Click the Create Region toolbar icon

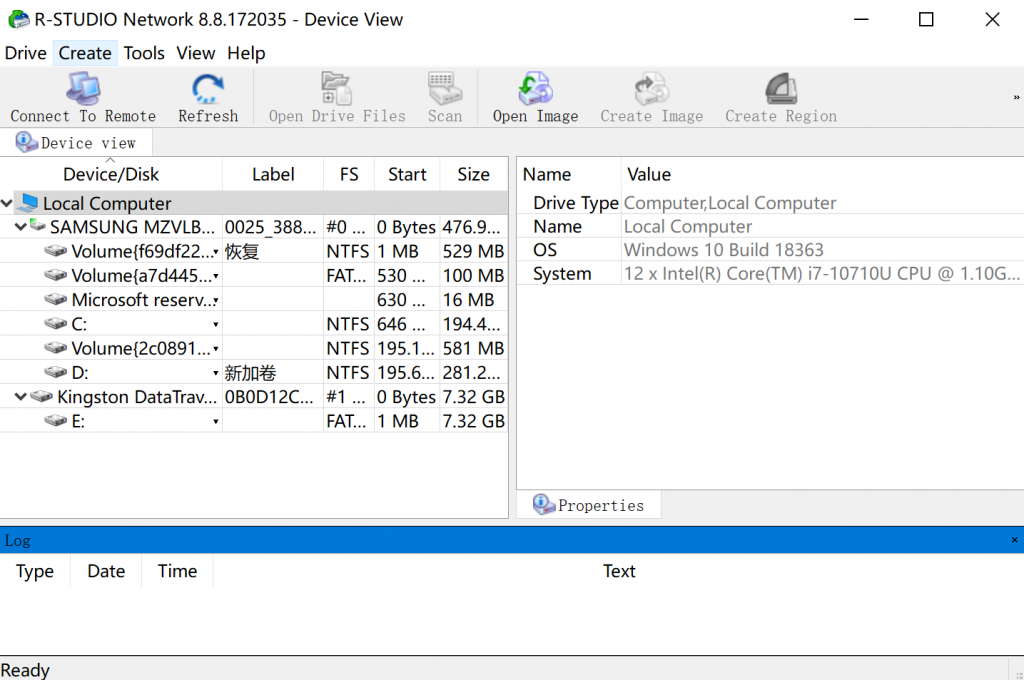click(x=781, y=88)
